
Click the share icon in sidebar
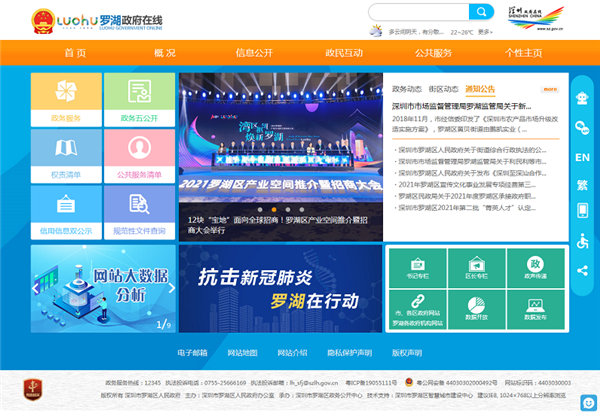583,270
